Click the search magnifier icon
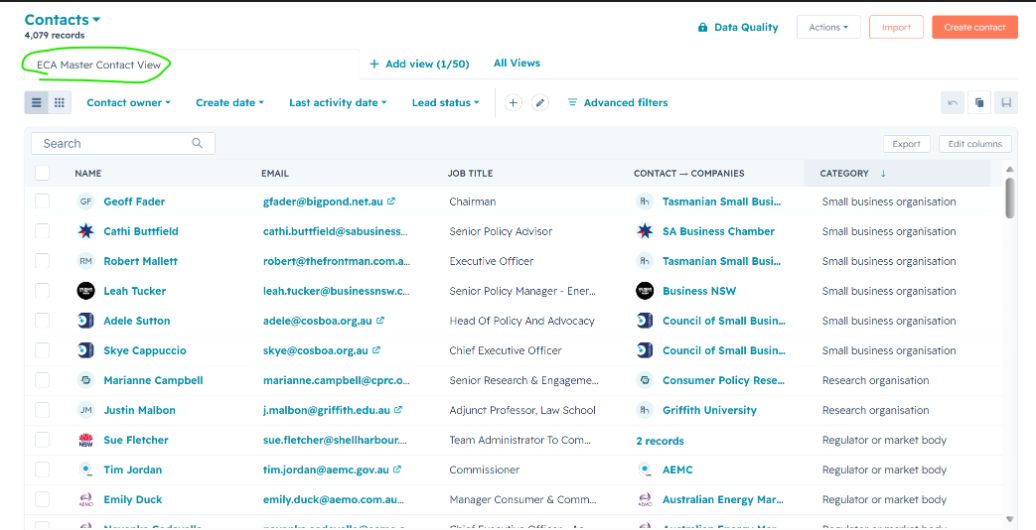This screenshot has height=530, width=1036. pyautogui.click(x=197, y=143)
